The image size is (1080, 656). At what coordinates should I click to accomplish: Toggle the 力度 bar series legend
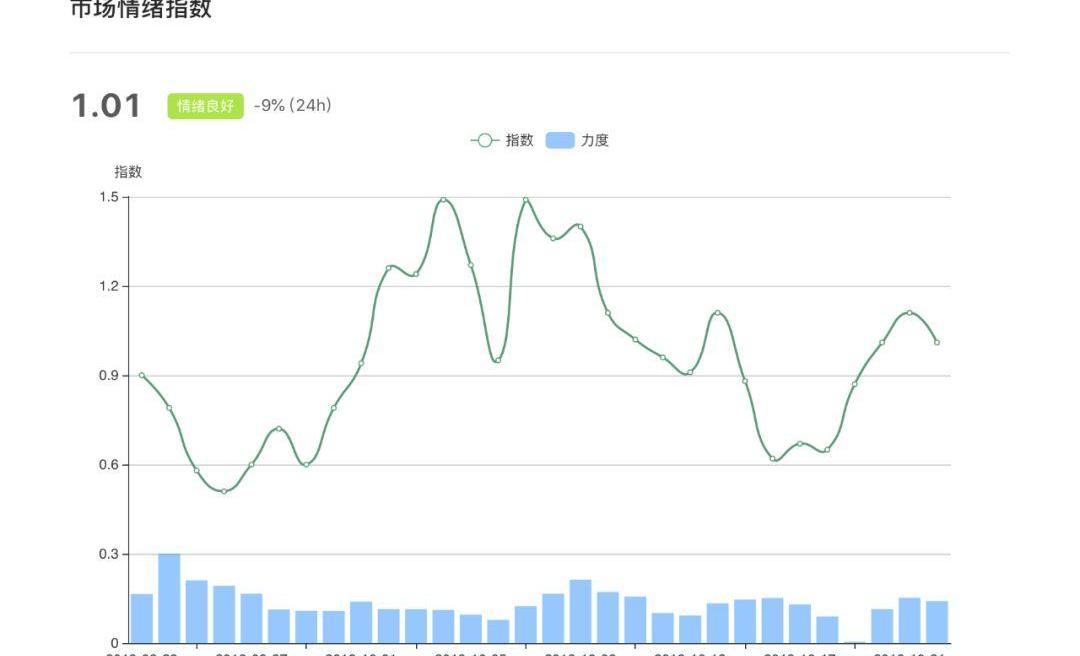(x=594, y=141)
